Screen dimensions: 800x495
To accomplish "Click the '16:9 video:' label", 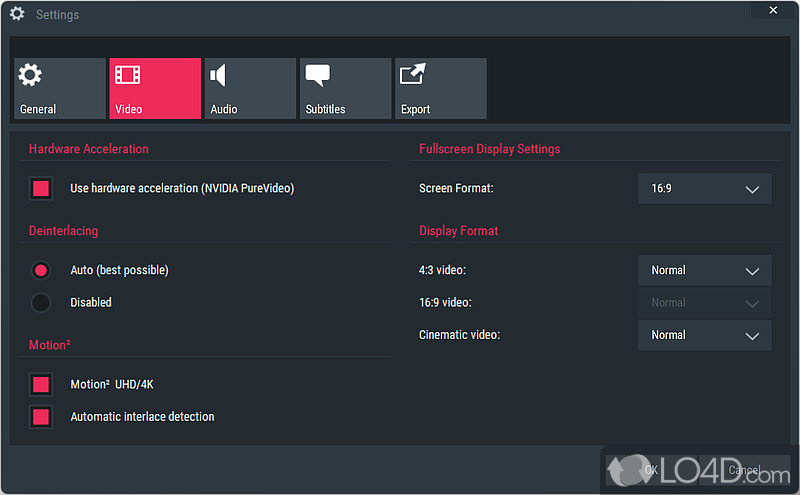I will point(445,303).
